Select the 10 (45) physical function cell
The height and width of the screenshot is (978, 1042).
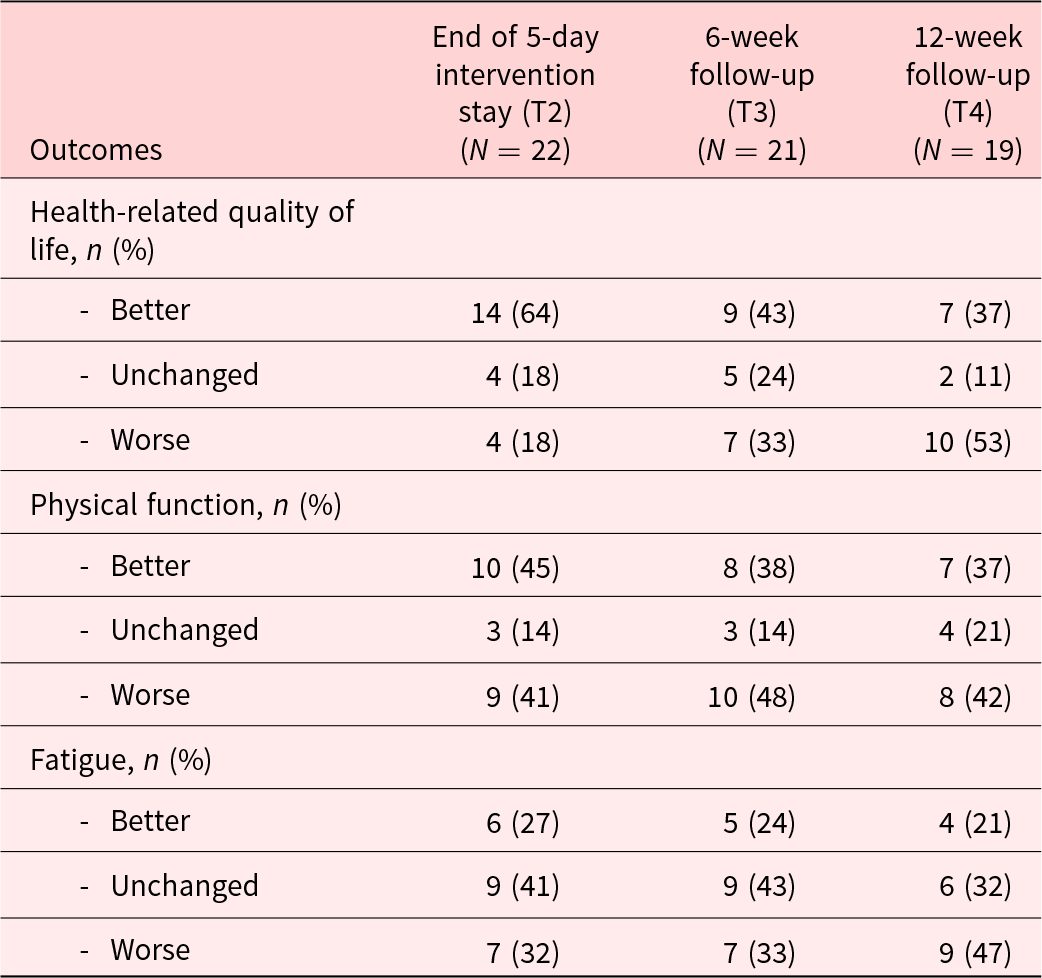coord(515,568)
